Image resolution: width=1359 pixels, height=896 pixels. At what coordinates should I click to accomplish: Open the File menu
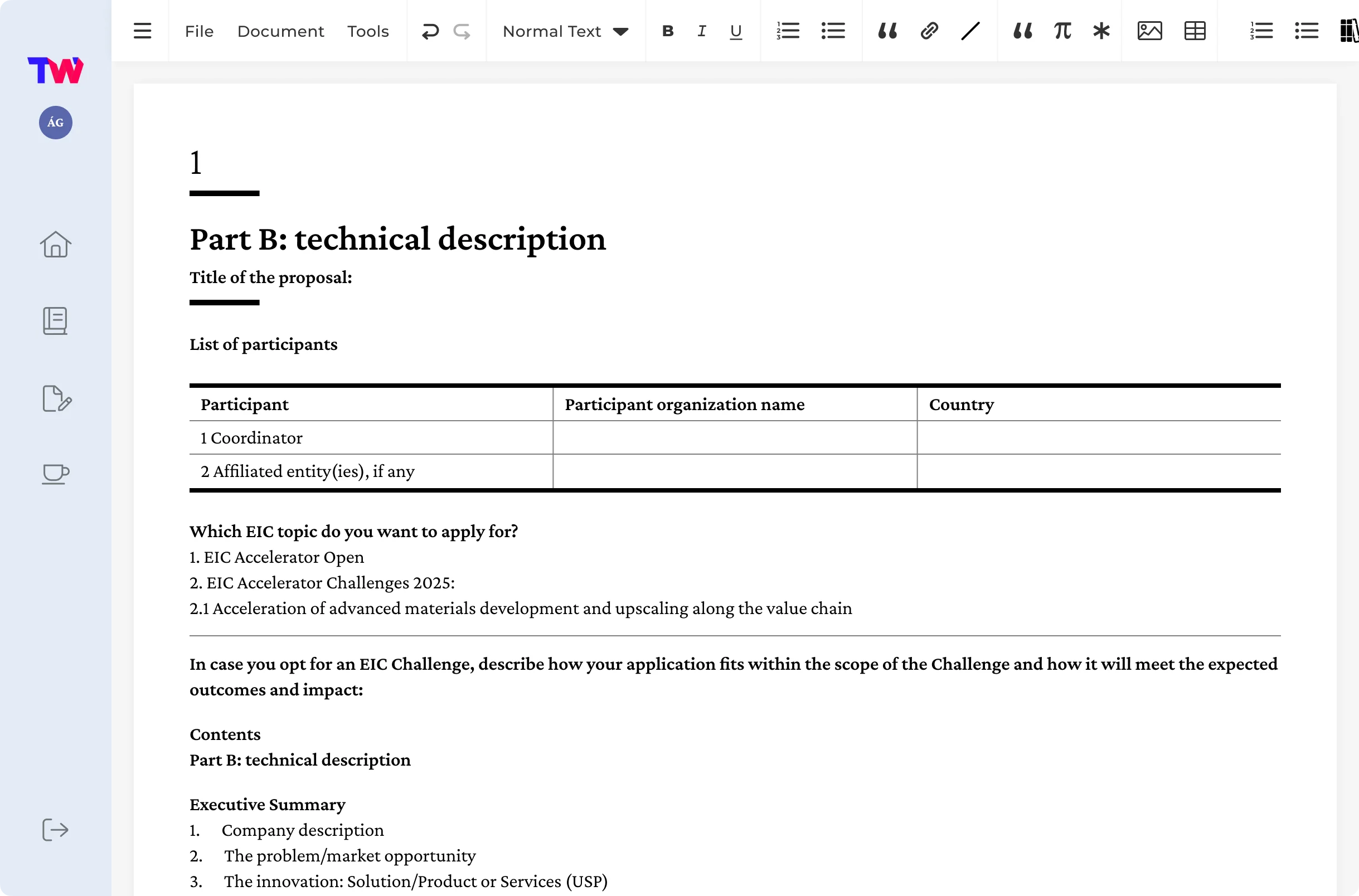(x=199, y=31)
